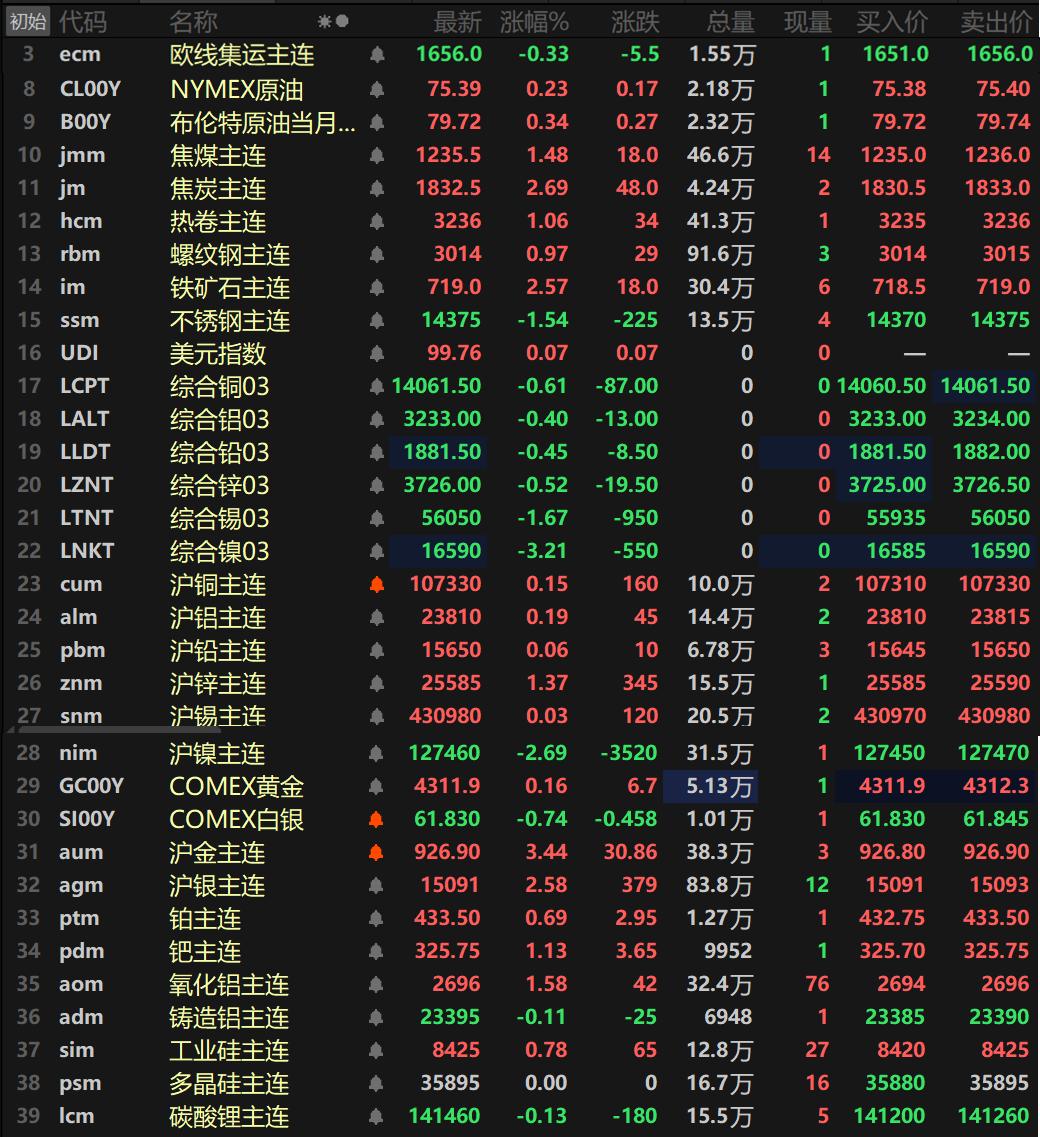Sort by the 买入价 column header
Screen dimensions: 1040x1137
(x=892, y=22)
